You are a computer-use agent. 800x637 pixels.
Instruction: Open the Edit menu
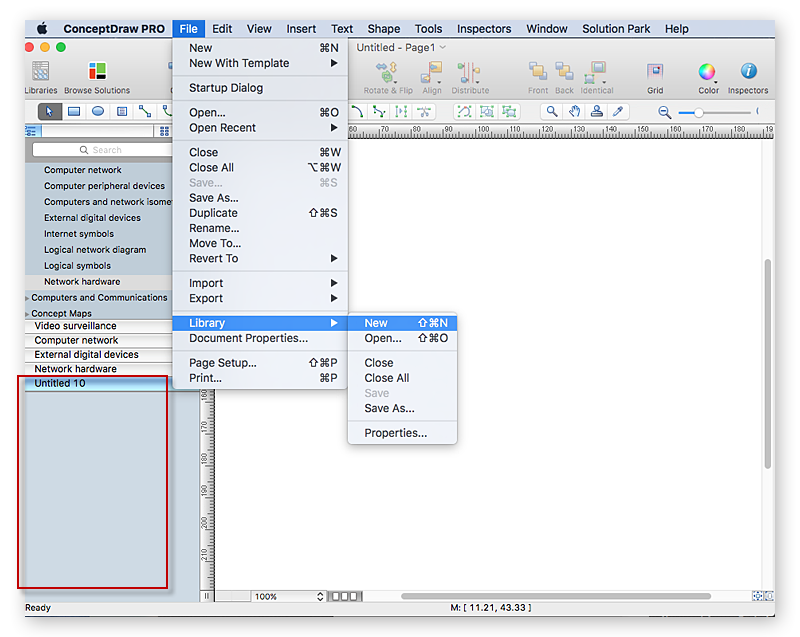pyautogui.click(x=222, y=29)
